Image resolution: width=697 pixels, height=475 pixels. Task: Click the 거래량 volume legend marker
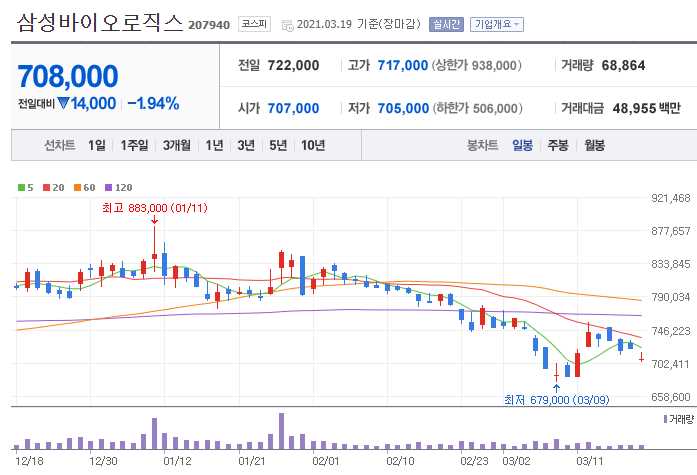pos(665,419)
